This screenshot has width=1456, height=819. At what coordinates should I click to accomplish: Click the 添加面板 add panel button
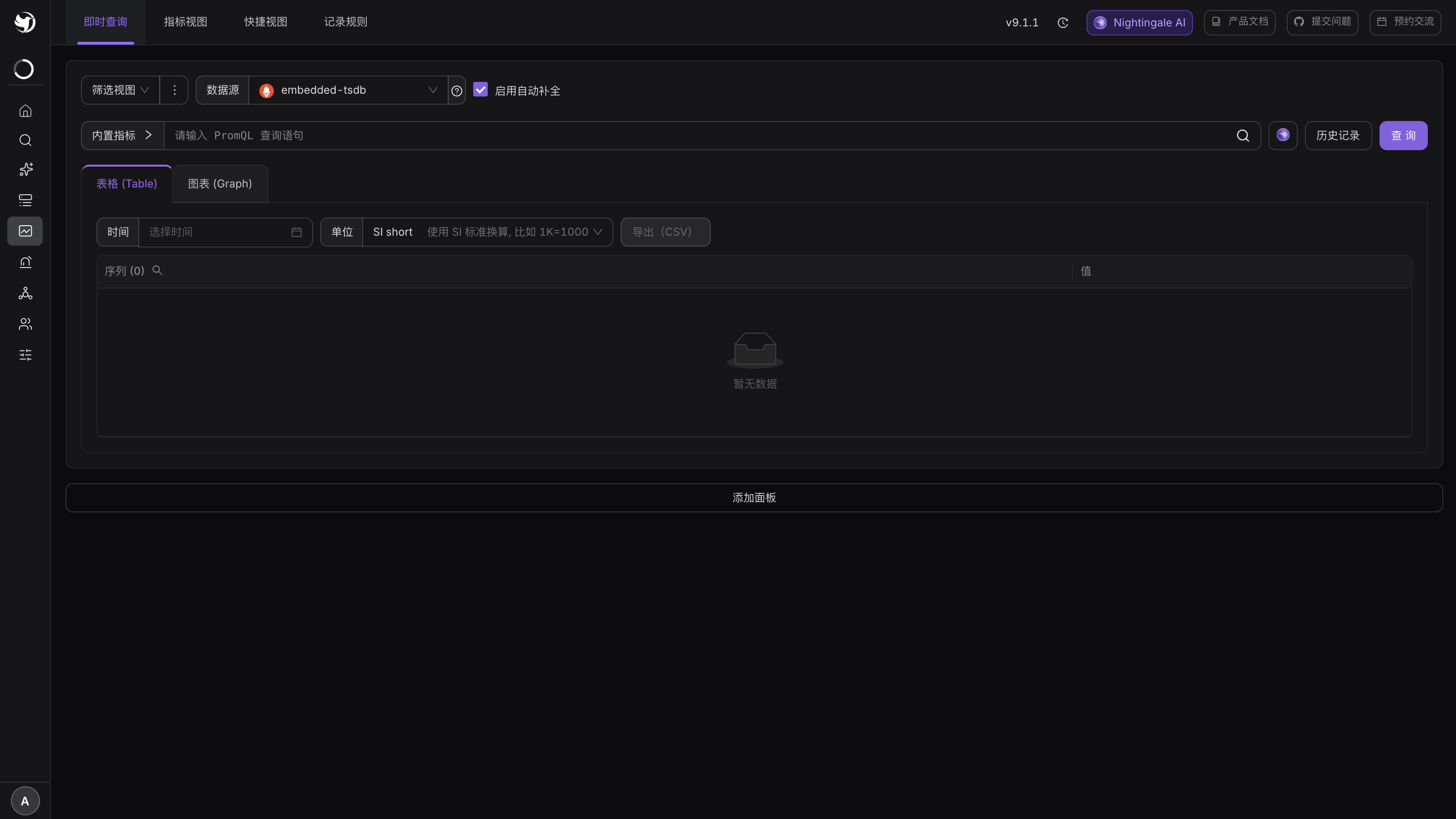(x=754, y=498)
